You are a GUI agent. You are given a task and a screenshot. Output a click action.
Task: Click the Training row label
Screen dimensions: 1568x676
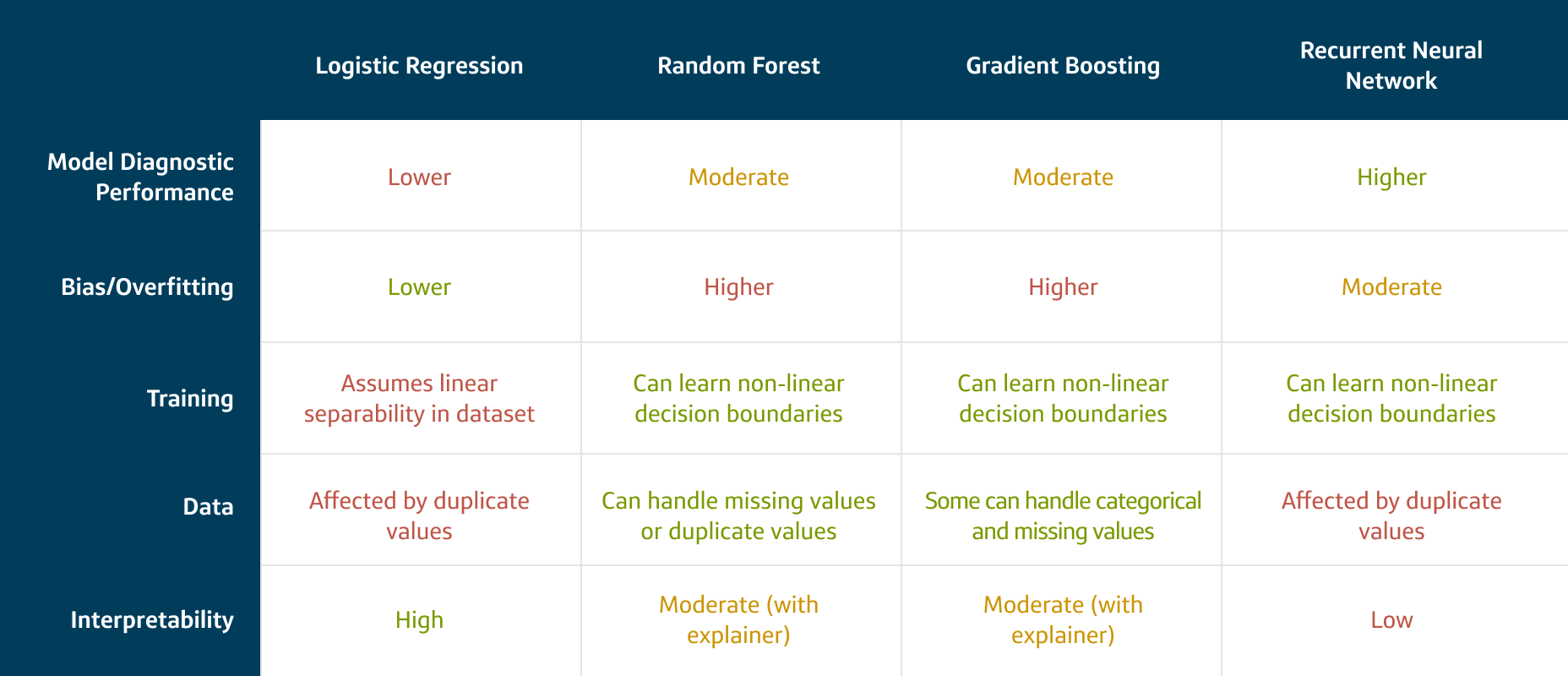click(190, 399)
